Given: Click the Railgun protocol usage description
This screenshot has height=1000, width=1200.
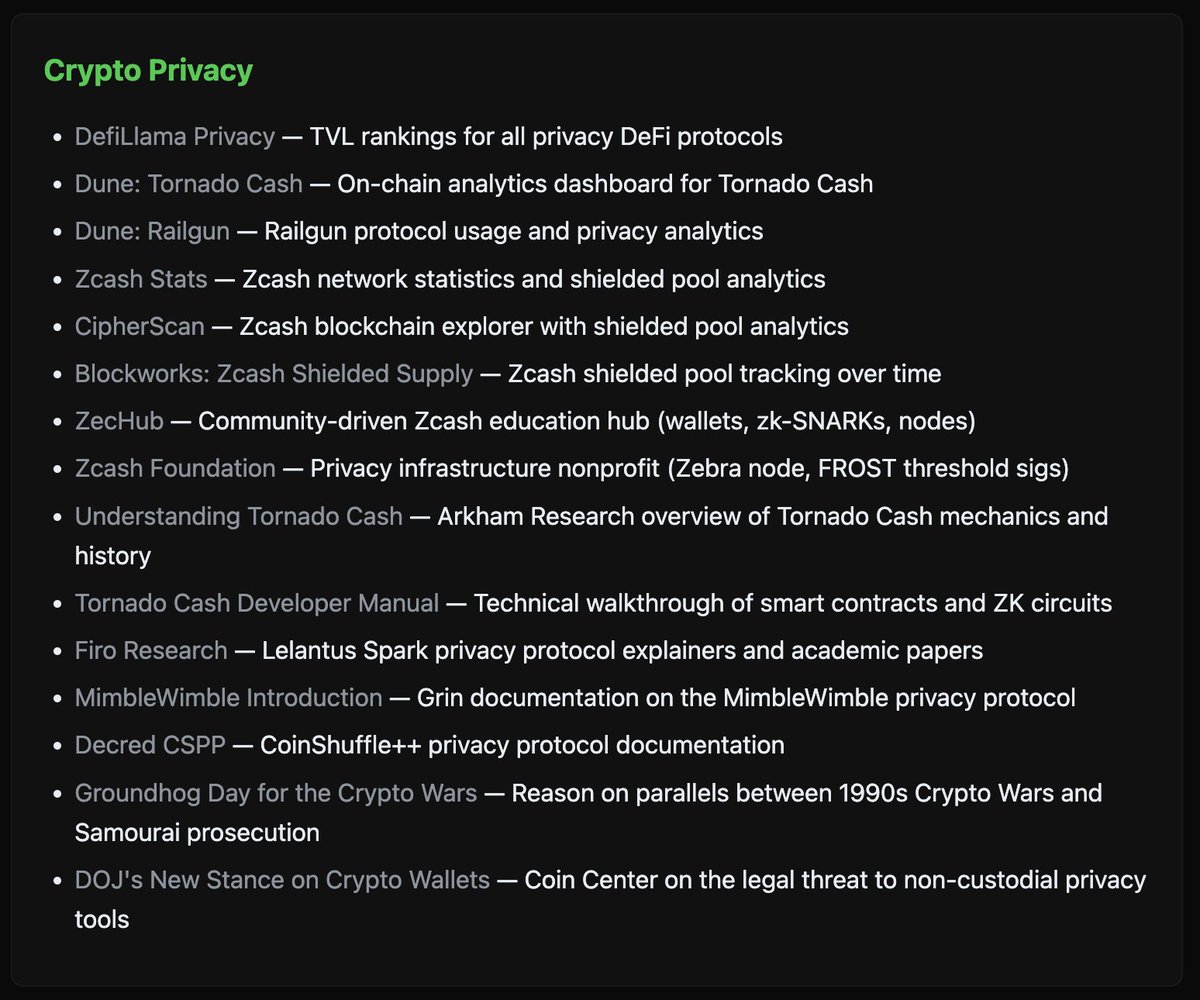Looking at the screenshot, I should (514, 231).
